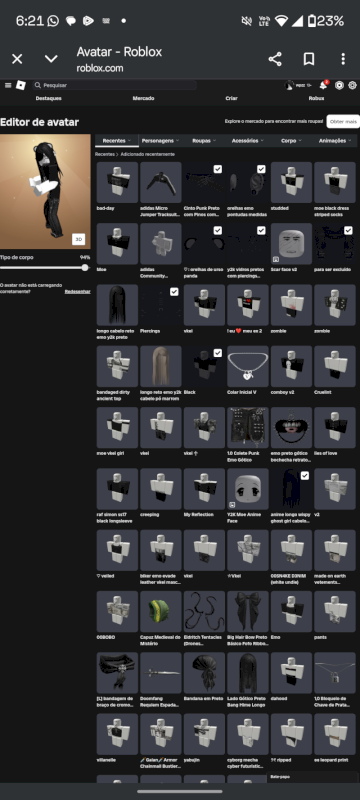Screen dimensions: 360x800
Task: Uncheck the Black item
Action: tap(218, 353)
